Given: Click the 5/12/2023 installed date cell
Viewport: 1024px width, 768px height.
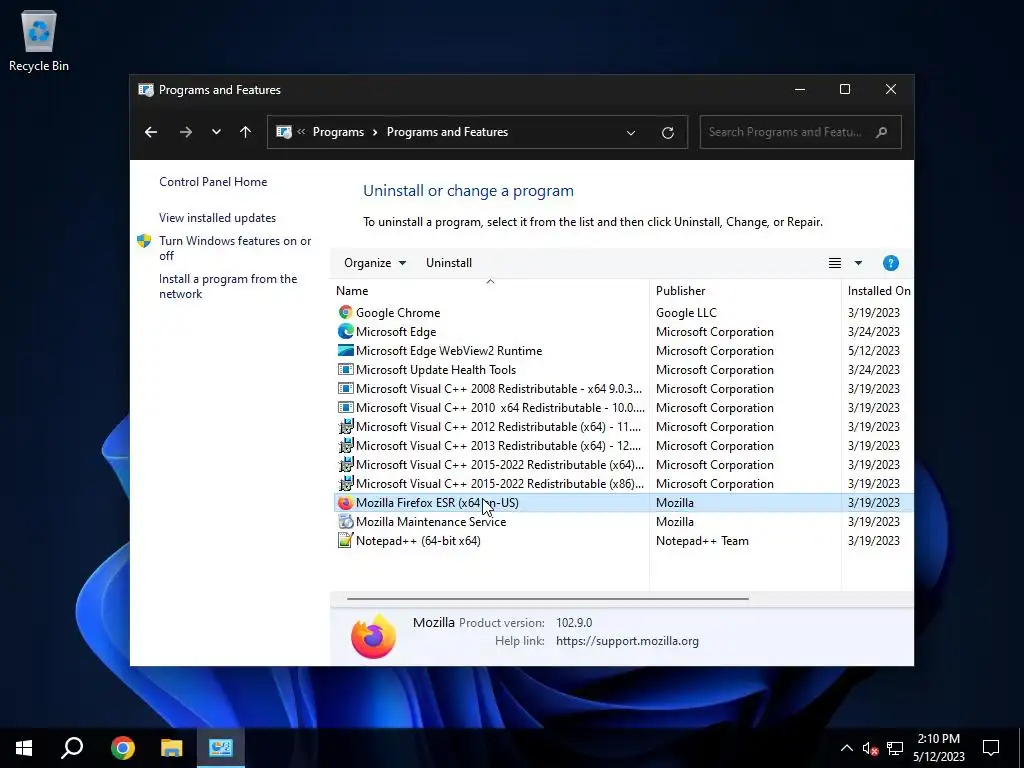Looking at the screenshot, I should (874, 351).
